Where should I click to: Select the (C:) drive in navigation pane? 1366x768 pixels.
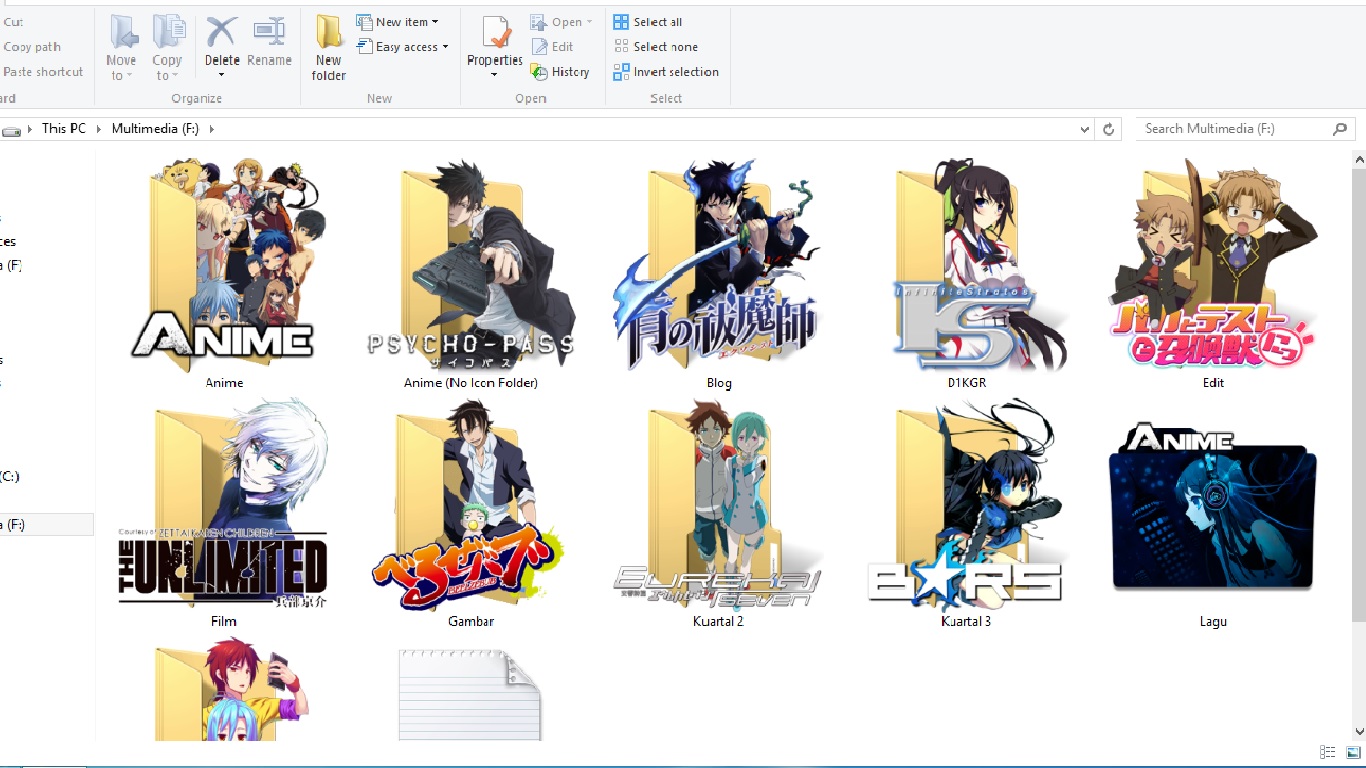pos(10,476)
